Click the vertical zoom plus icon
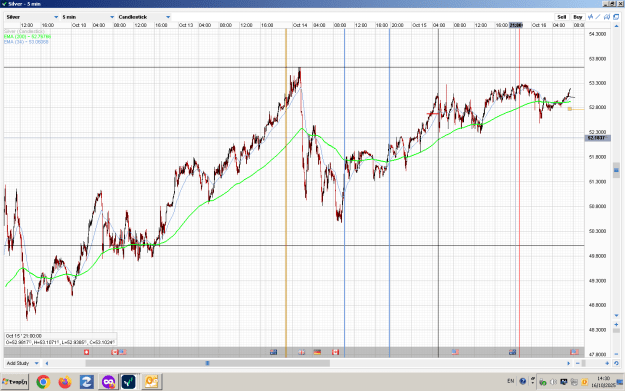 pyautogui.click(x=616, y=324)
